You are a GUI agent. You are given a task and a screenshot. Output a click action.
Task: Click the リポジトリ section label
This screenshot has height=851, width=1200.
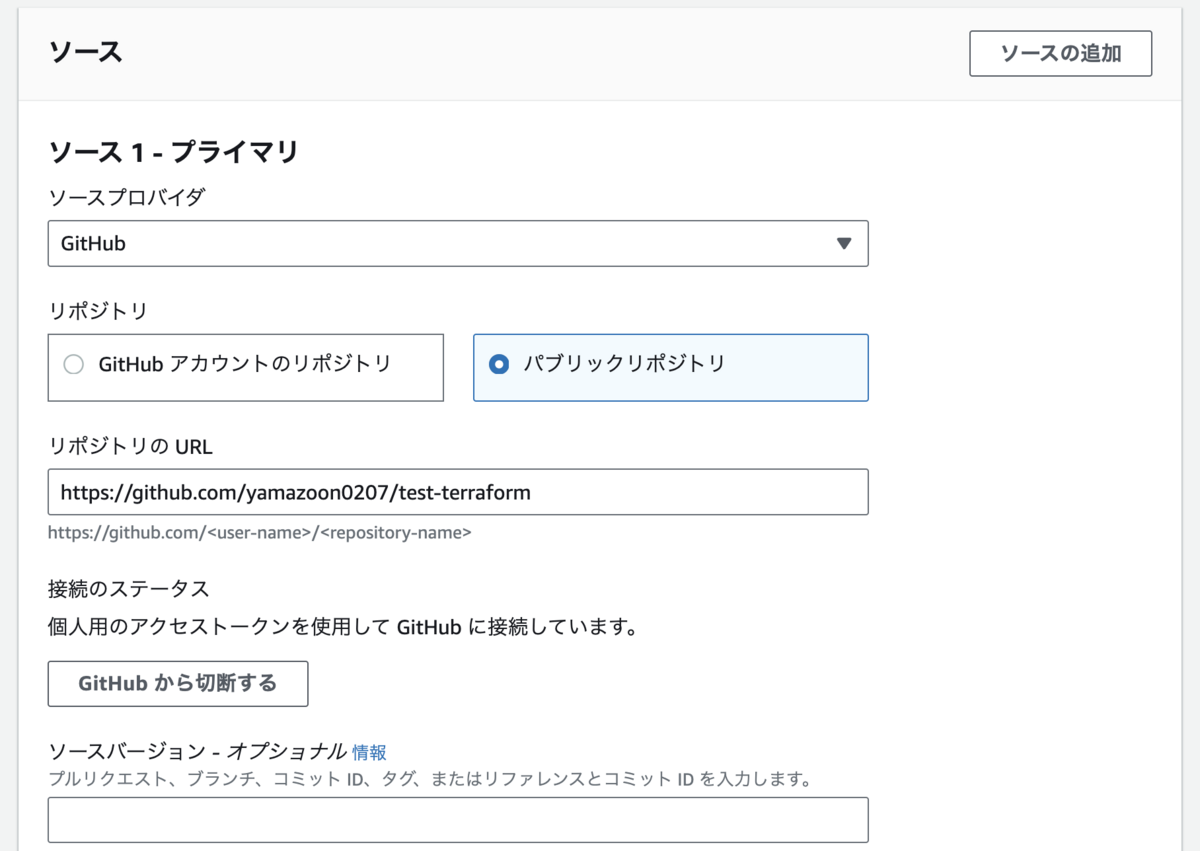point(98,311)
